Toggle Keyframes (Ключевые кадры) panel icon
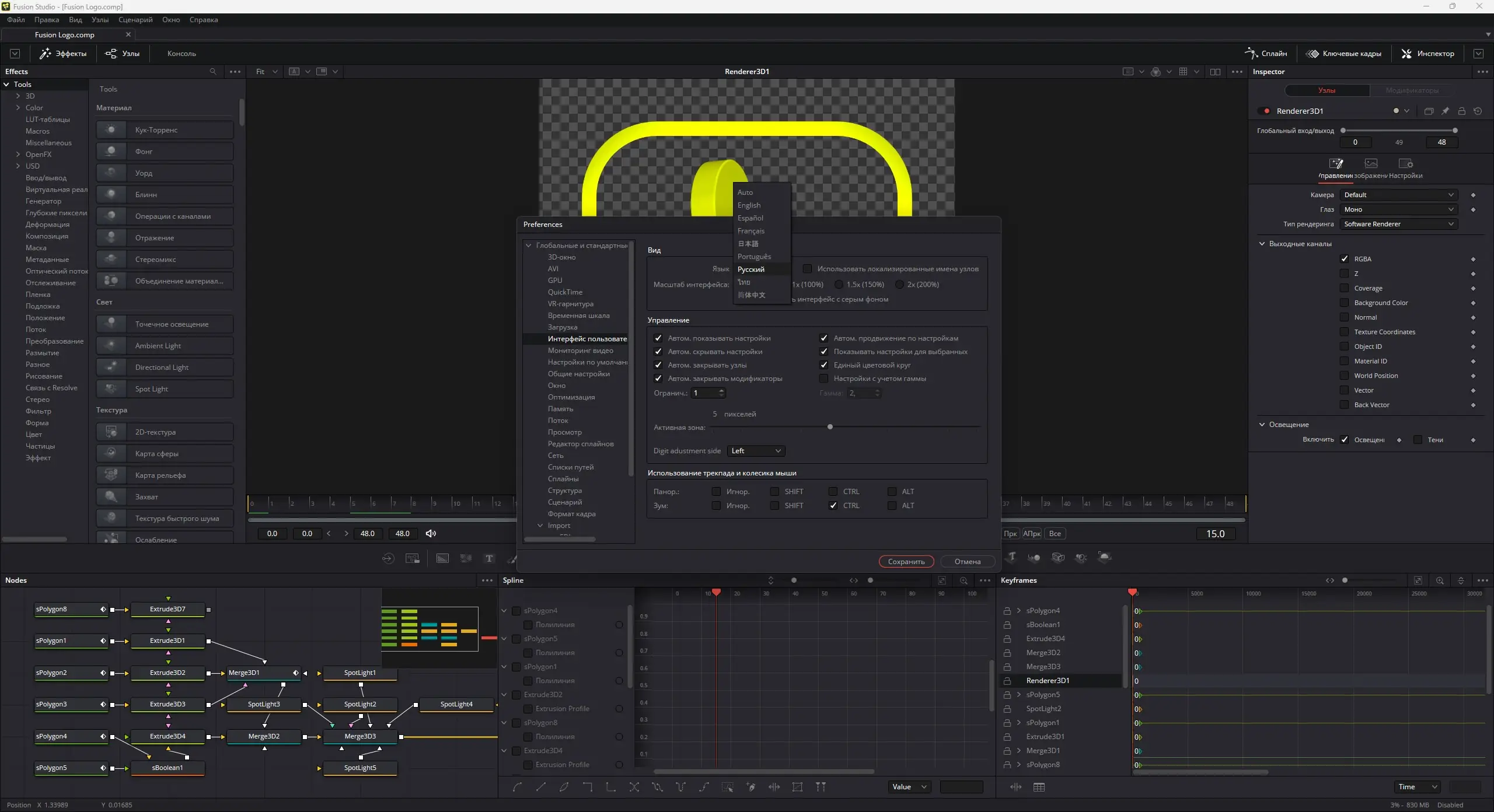Image resolution: width=1494 pixels, height=812 pixels. coord(1343,54)
